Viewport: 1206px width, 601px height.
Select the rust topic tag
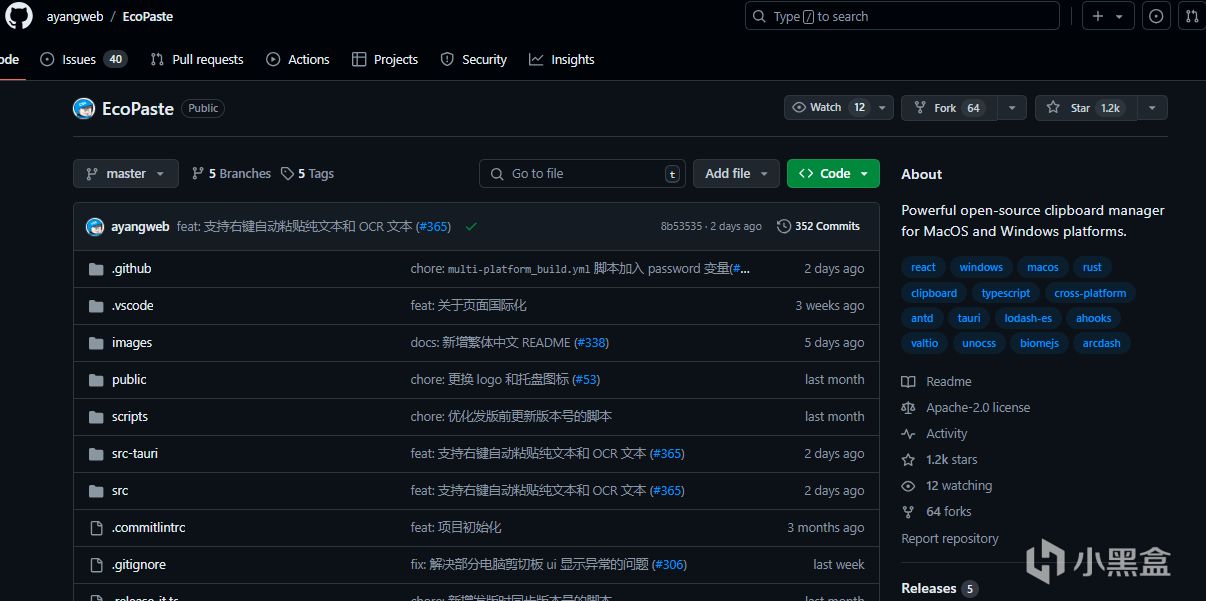[1092, 267]
